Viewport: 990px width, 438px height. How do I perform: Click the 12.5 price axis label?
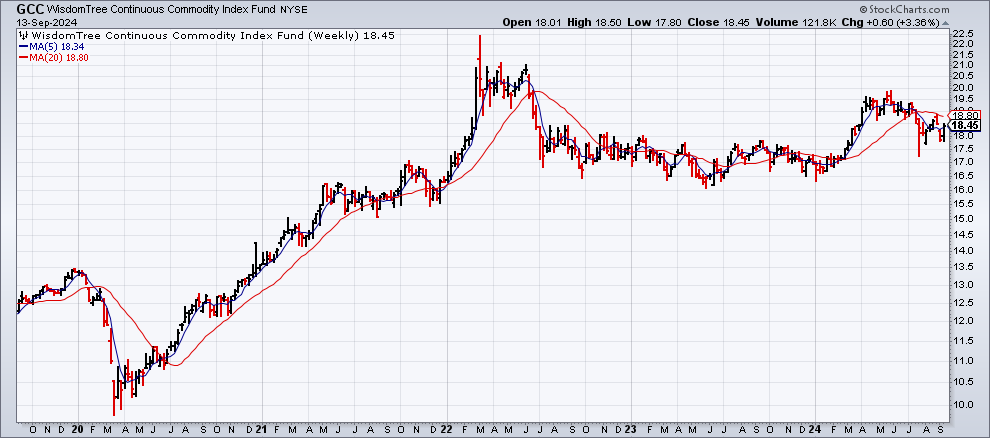964,303
